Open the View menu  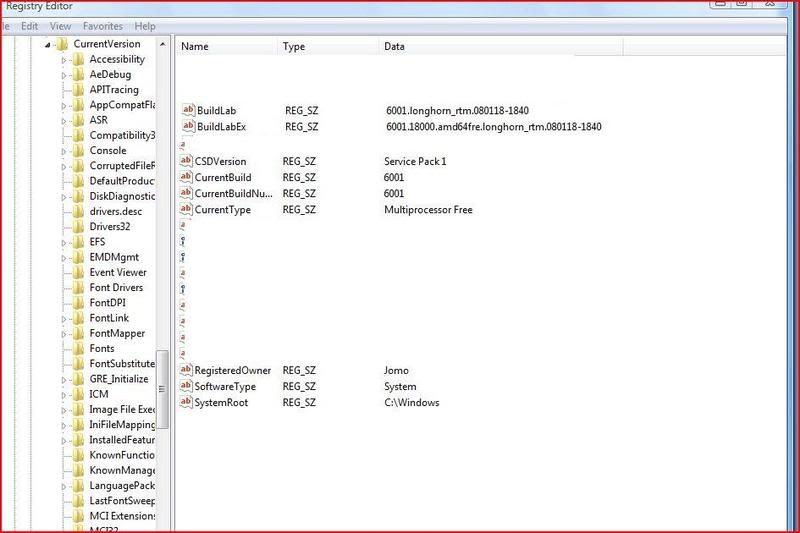(60, 26)
